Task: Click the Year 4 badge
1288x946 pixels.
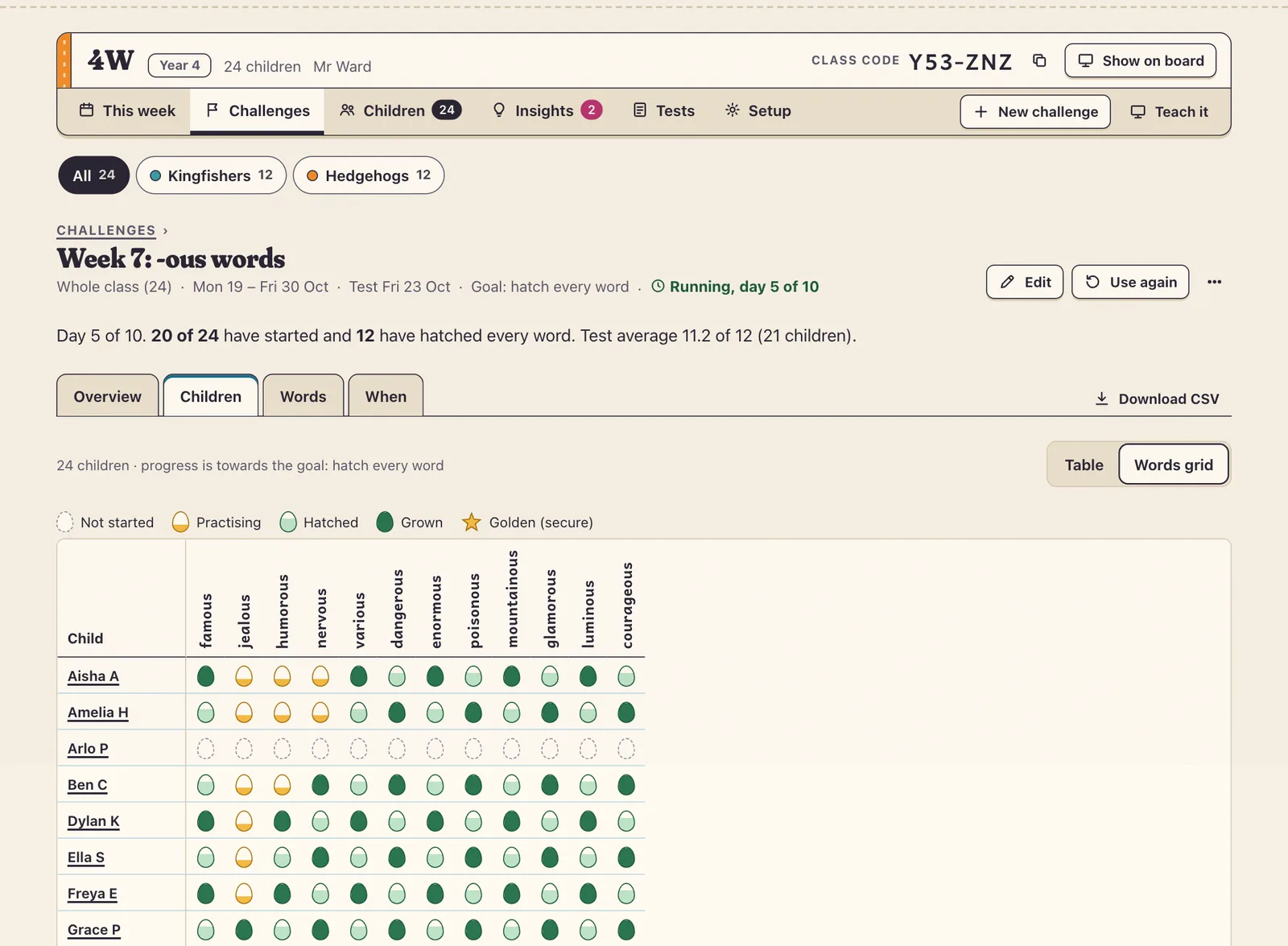Action: [x=180, y=65]
